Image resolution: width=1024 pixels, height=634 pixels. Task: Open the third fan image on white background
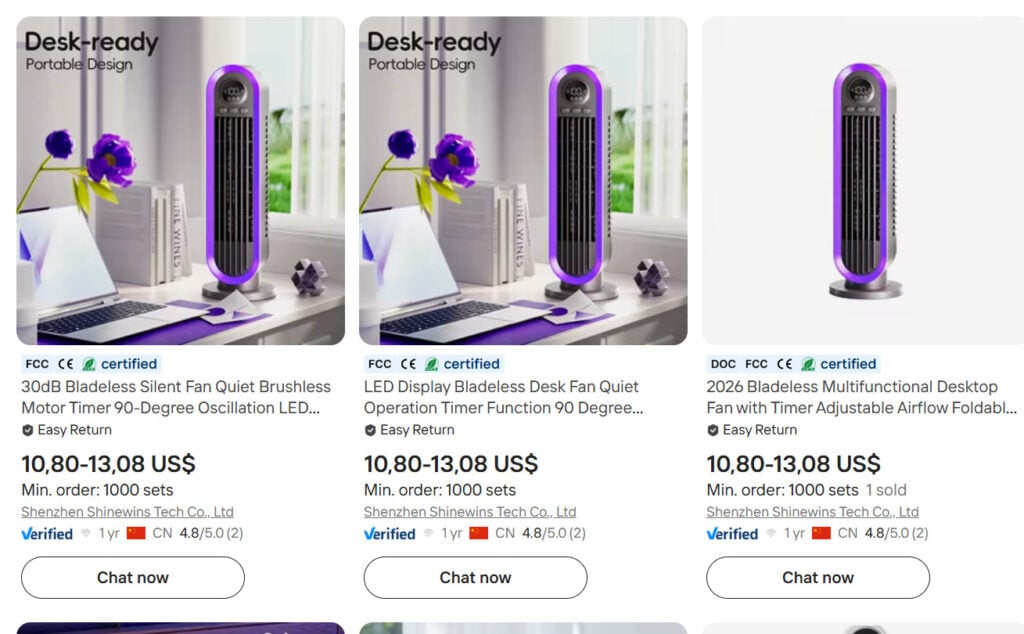863,180
